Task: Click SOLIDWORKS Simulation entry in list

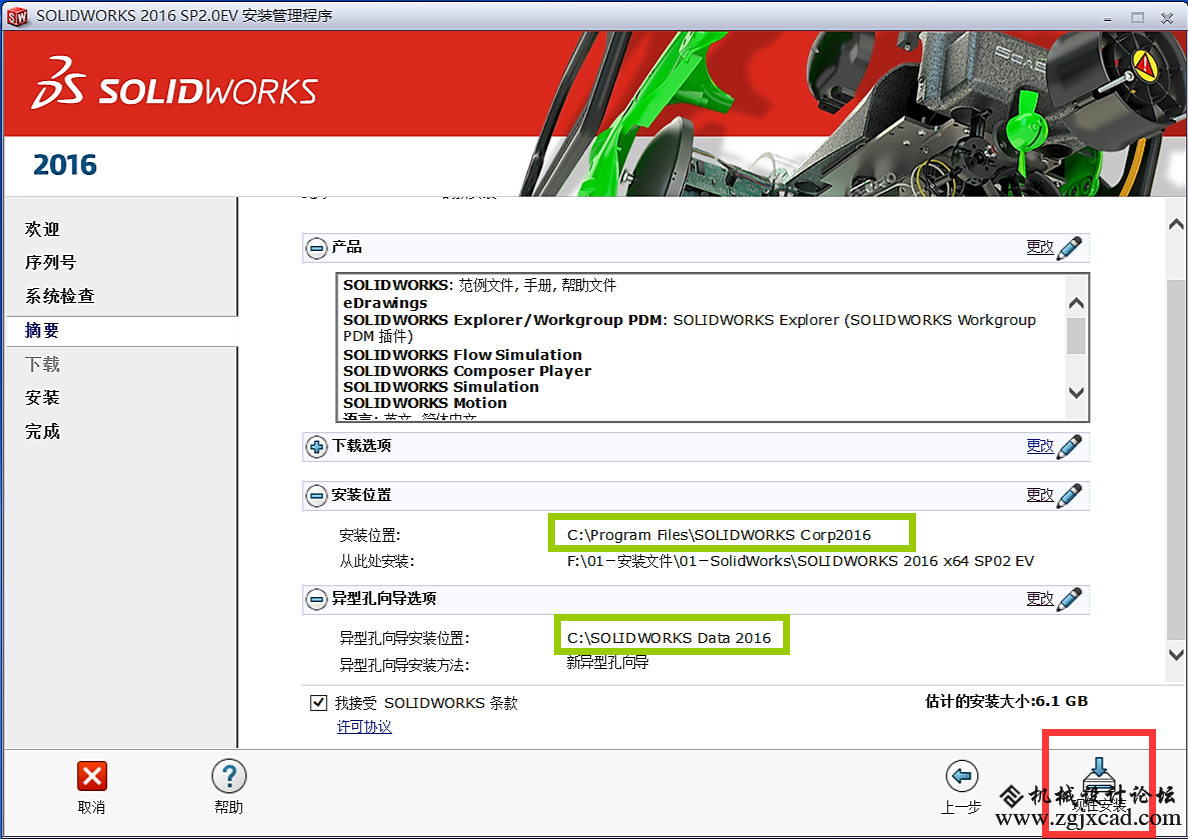Action: click(x=441, y=387)
